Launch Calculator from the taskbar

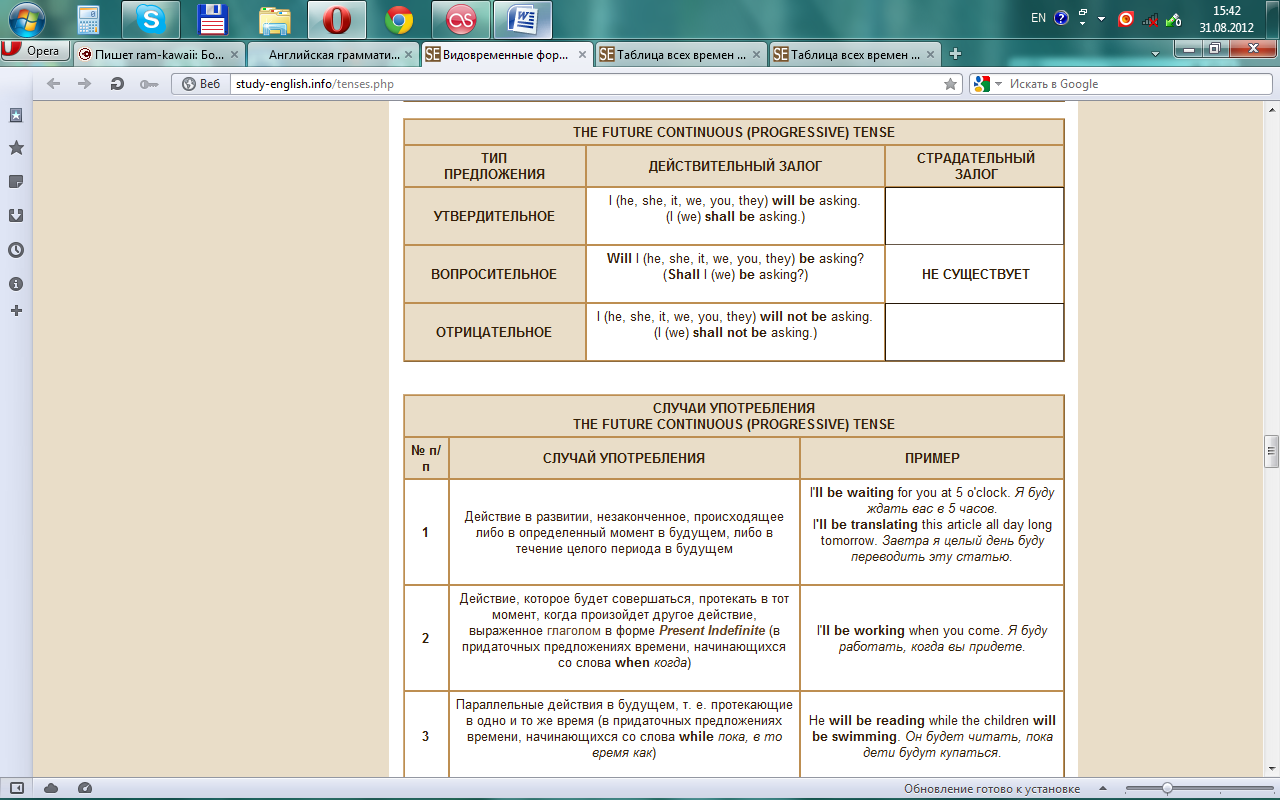[87, 19]
